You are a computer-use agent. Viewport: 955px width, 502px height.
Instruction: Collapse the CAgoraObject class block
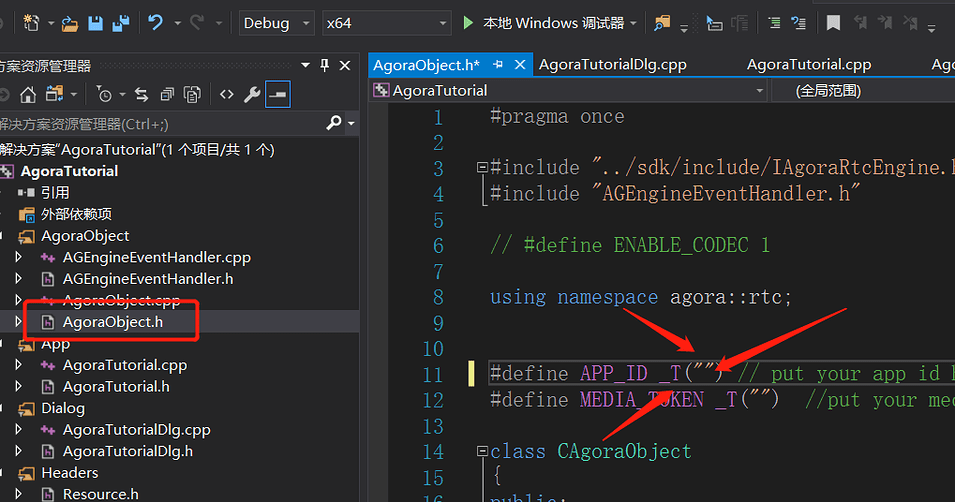pos(482,451)
